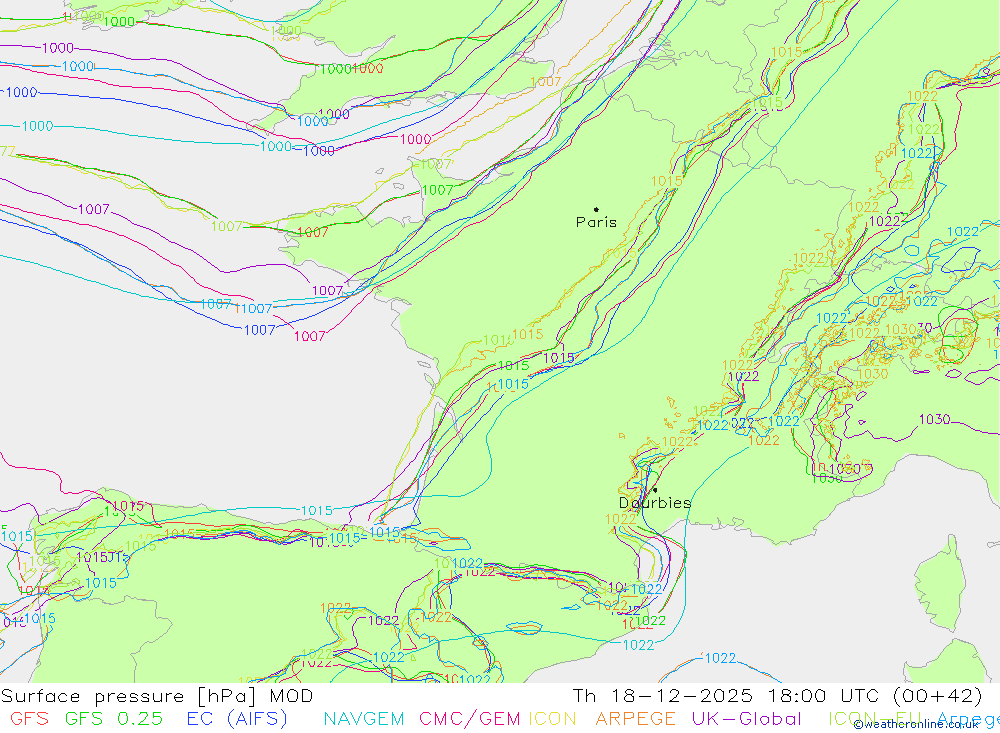The image size is (1000, 733).
Task: Select the yellow ICON legend entry
Action: point(552,719)
